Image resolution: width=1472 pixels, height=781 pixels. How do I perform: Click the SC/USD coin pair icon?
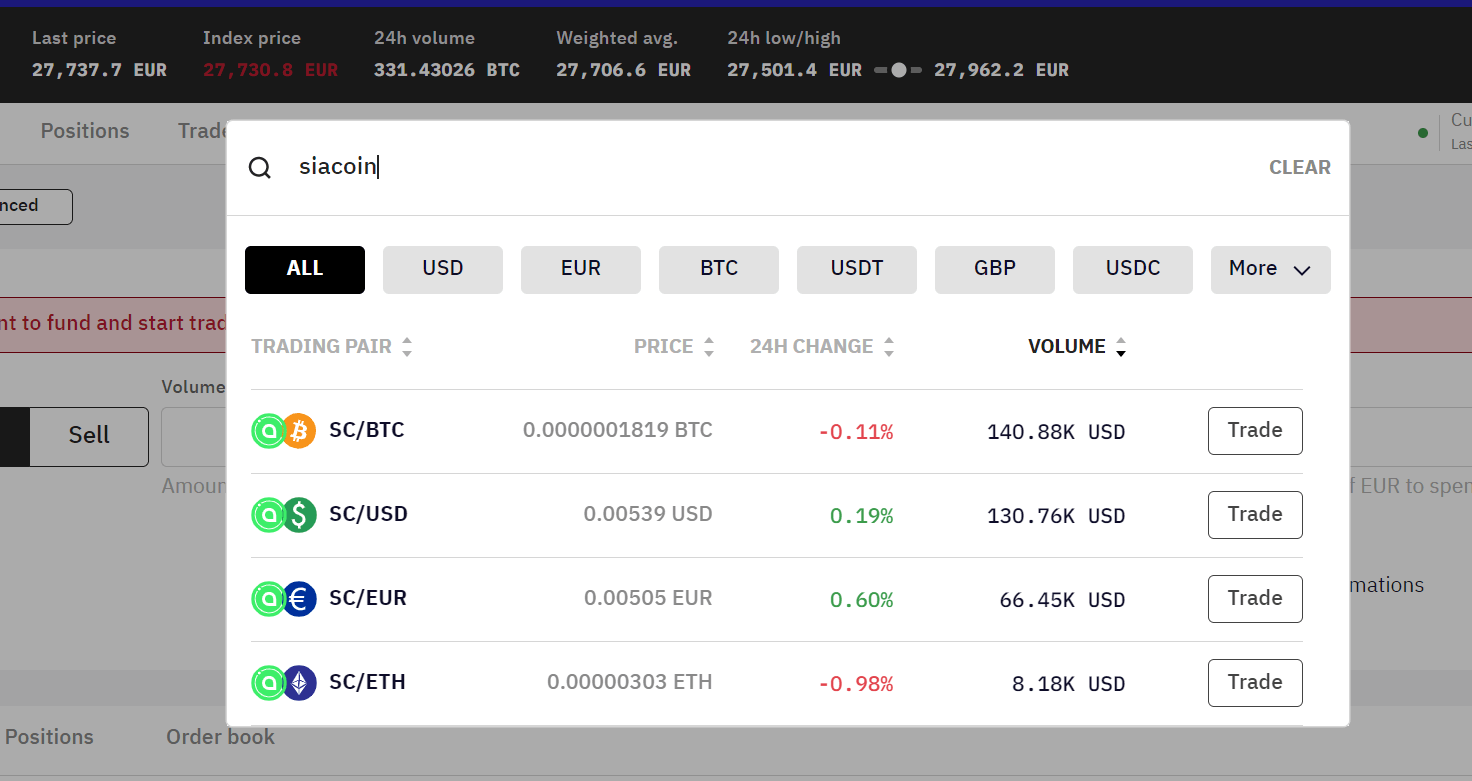[283, 515]
